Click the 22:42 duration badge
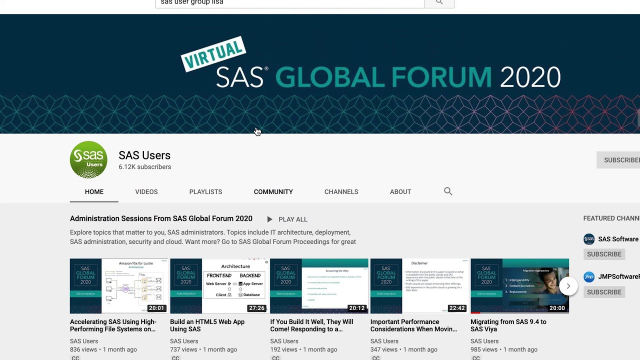This screenshot has width=640, height=360. click(457, 308)
